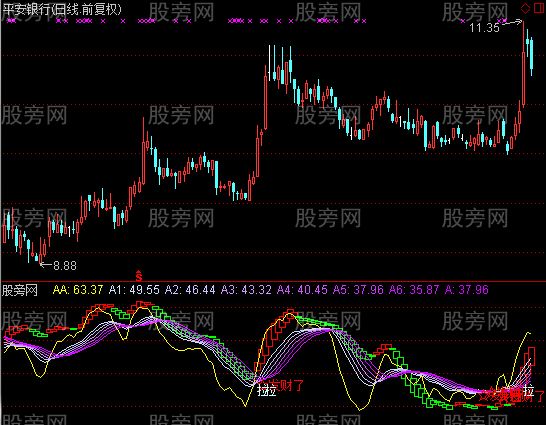Click the A6: 35.87 indicator value

click(414, 290)
